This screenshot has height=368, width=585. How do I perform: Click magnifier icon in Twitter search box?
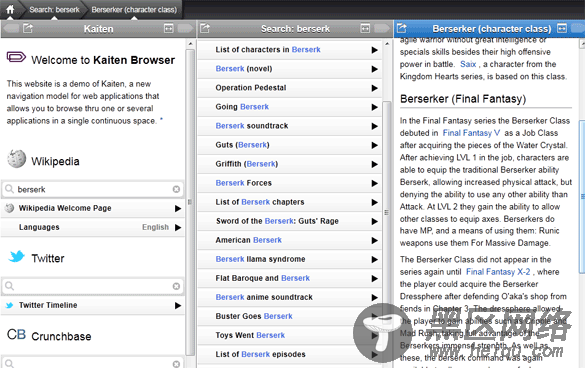tap(9, 286)
